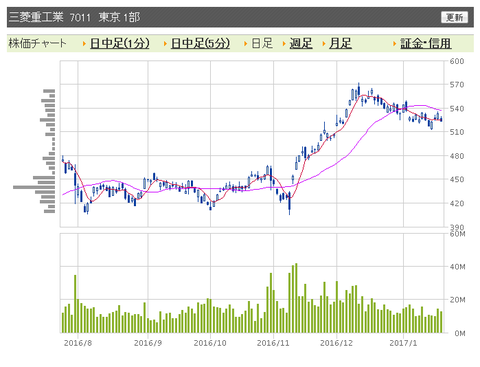Image resolution: width=480 pixels, height=367 pixels.
Task: Click the tallest volume bar in November 2016
Action: pos(296,298)
